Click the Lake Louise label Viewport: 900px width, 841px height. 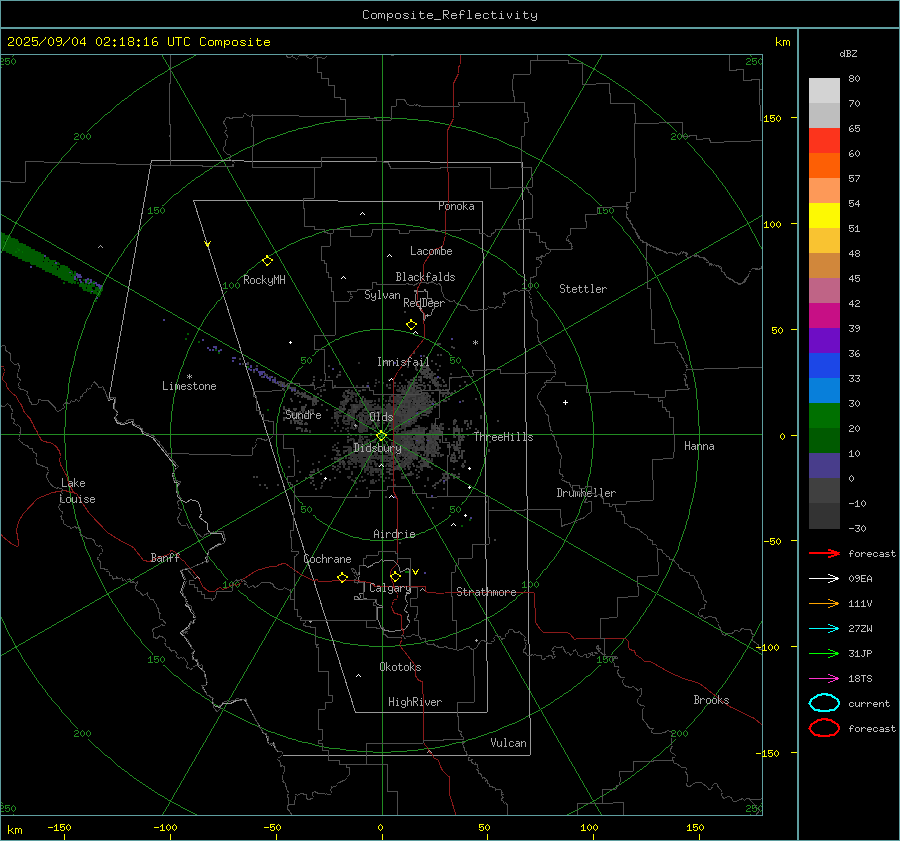click(77, 491)
